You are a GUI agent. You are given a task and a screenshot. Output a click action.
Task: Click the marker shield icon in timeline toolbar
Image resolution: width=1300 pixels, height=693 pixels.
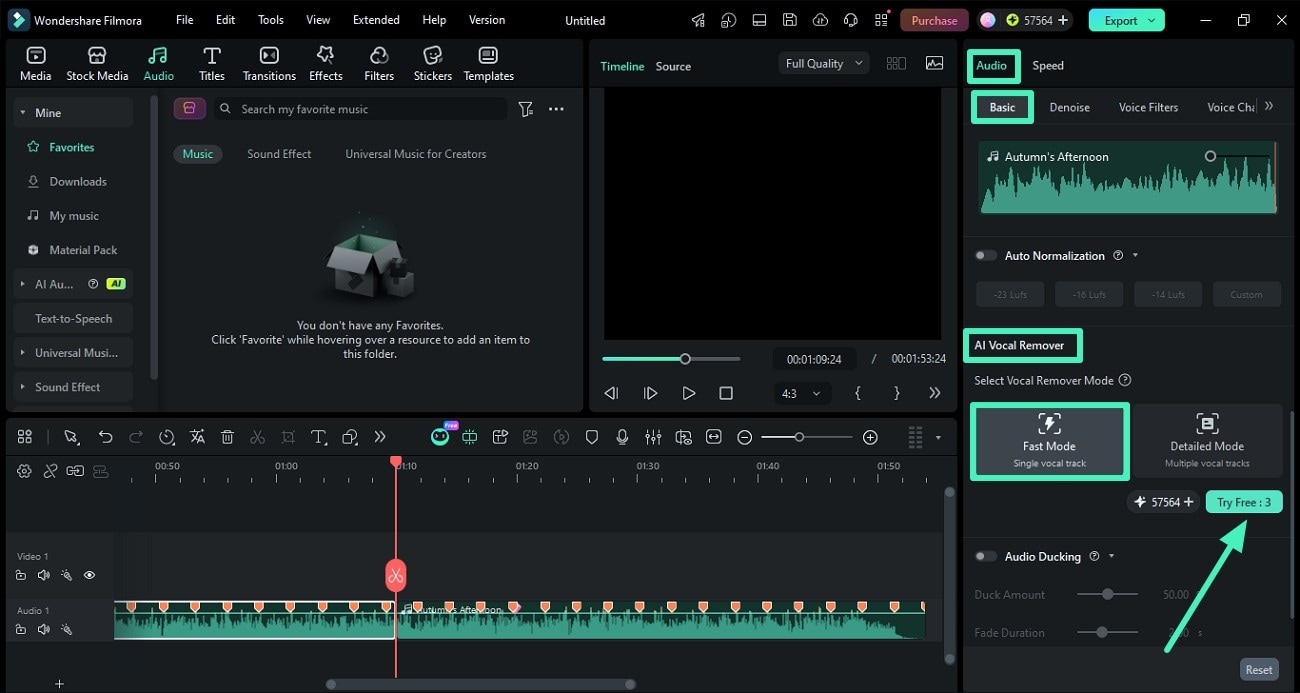pos(592,437)
